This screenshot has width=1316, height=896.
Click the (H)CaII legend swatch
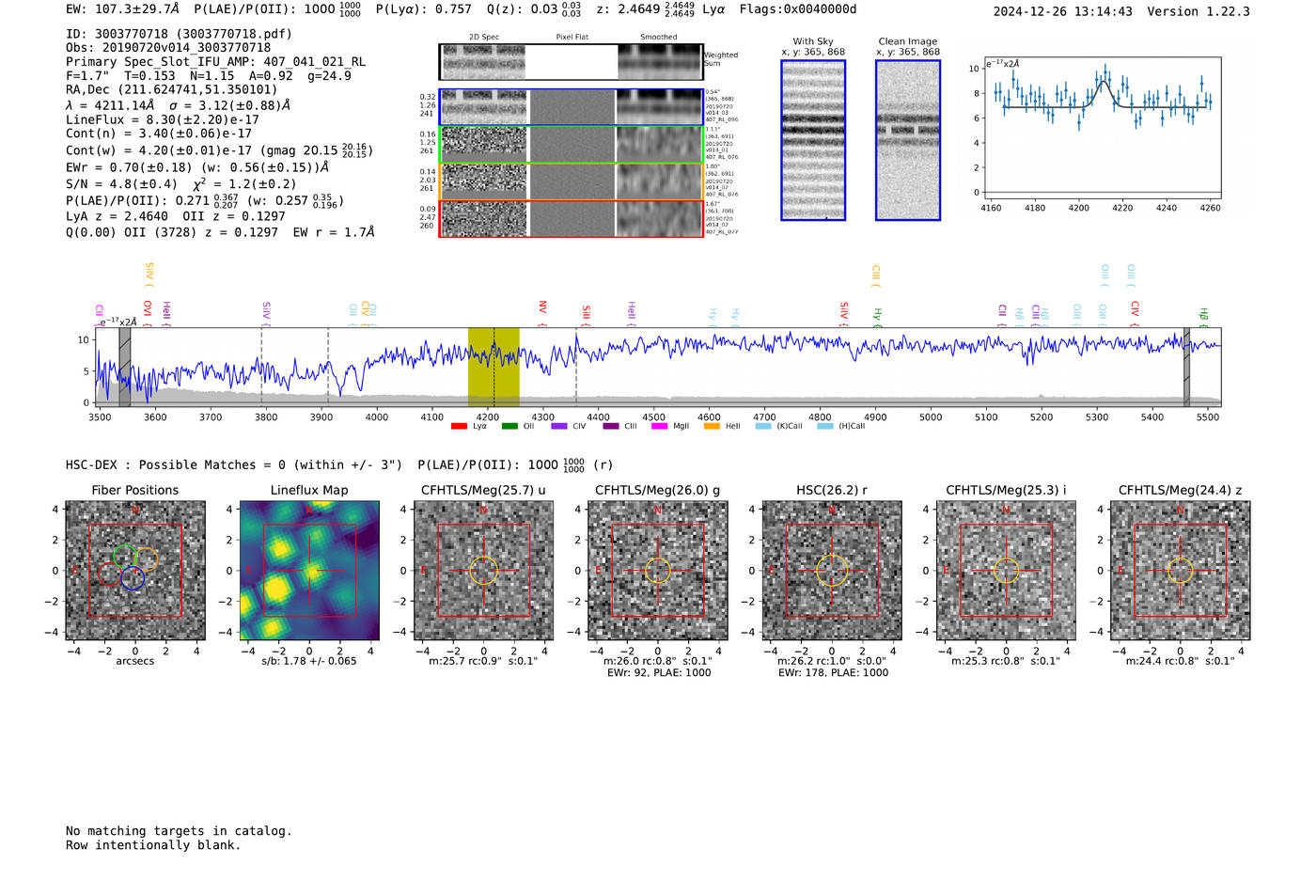[x=825, y=426]
